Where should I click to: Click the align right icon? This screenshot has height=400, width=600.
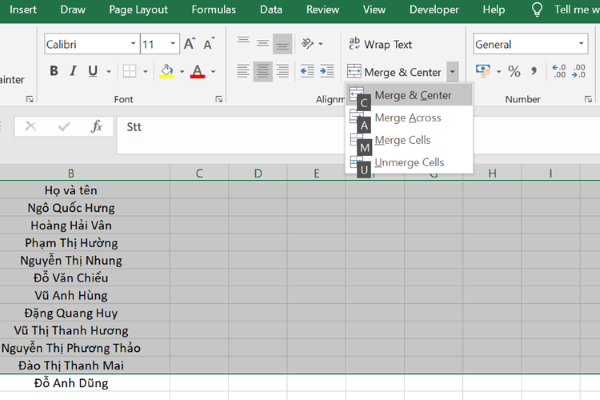click(282, 71)
